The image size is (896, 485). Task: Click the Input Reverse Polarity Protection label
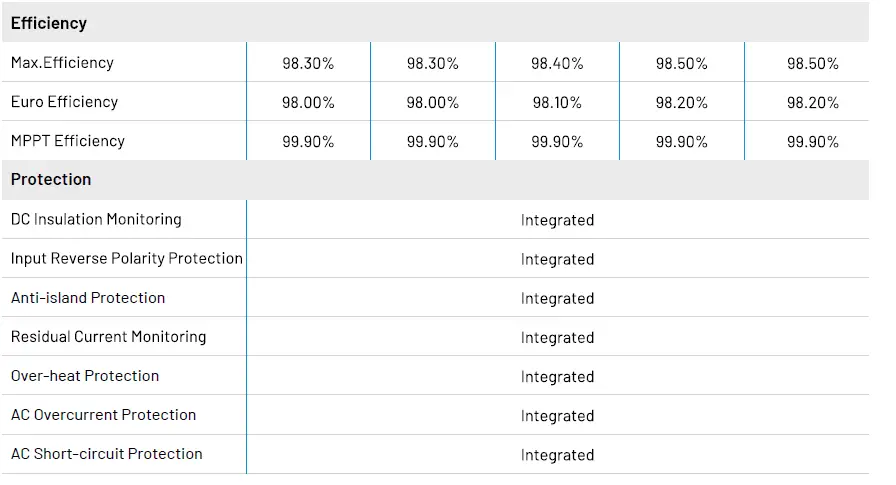pos(127,258)
